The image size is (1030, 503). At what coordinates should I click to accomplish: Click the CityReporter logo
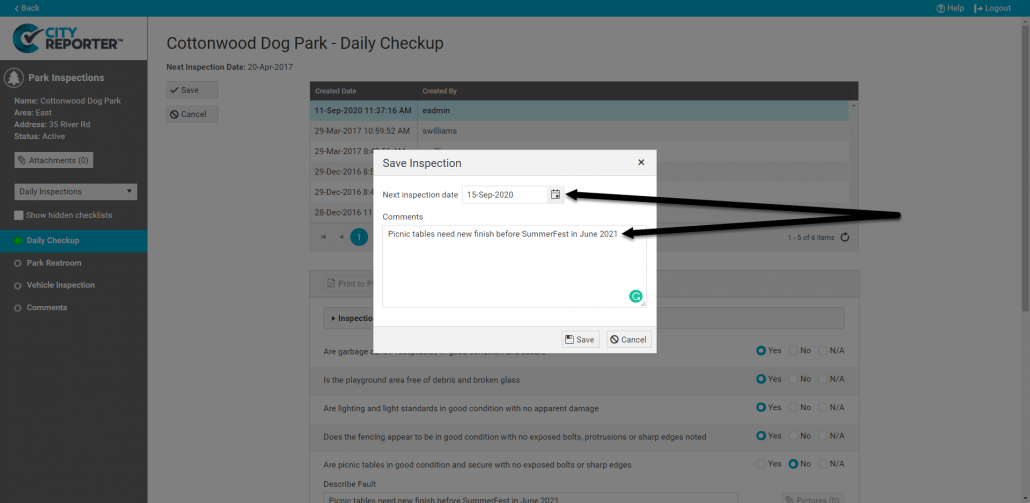68,41
